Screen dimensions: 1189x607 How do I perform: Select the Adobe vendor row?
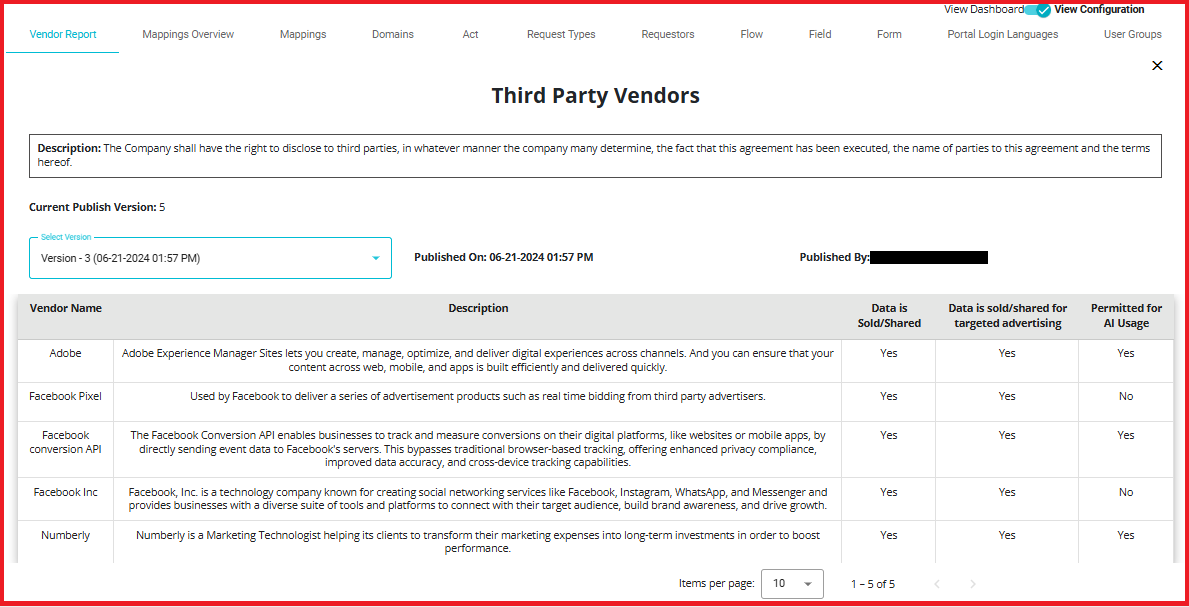pos(66,353)
